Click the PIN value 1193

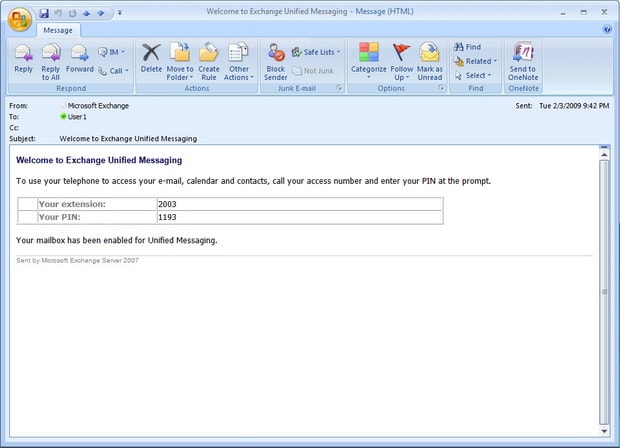pyautogui.click(x=167, y=217)
